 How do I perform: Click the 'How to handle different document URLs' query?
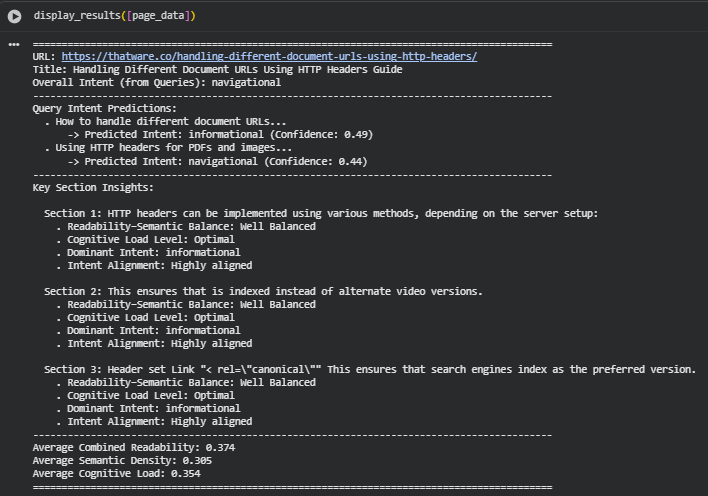[x=165, y=121]
